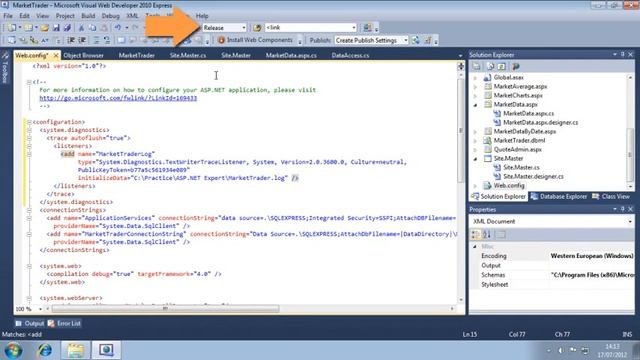
Task: Expand the MarketTrader.dbml tree node
Action: pyautogui.click(x=475, y=140)
